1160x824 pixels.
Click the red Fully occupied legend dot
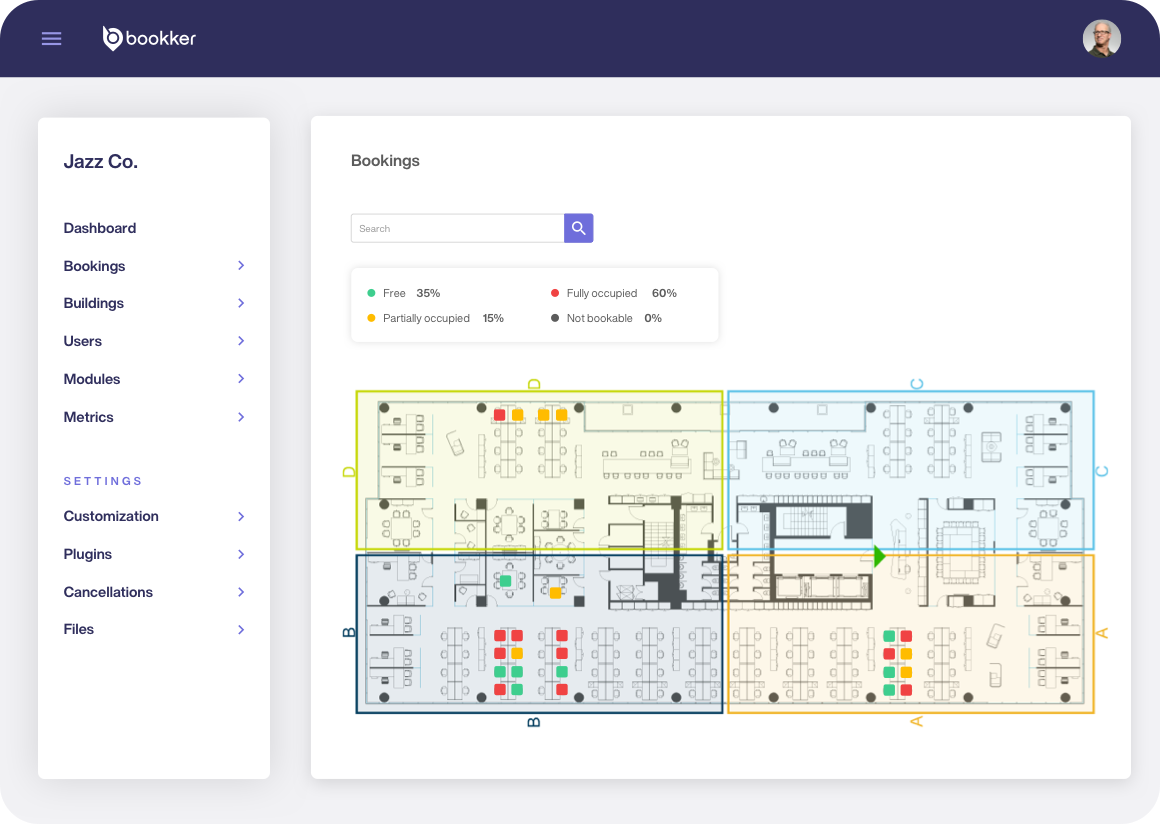coord(555,293)
